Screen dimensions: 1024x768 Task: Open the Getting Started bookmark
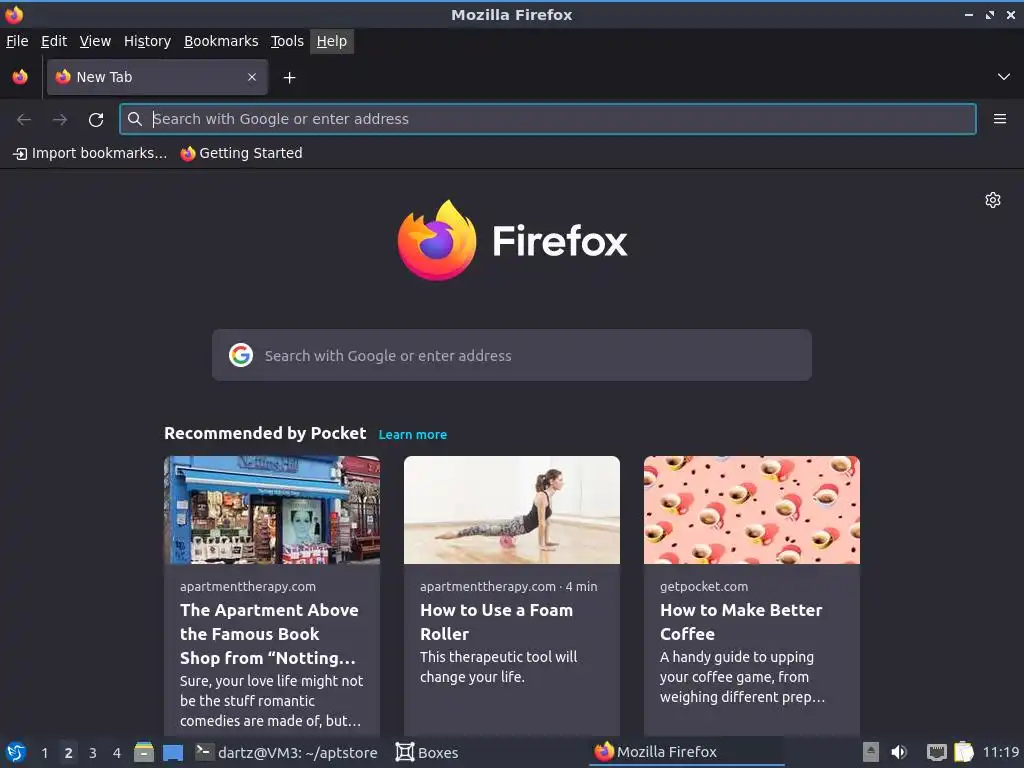coord(242,153)
